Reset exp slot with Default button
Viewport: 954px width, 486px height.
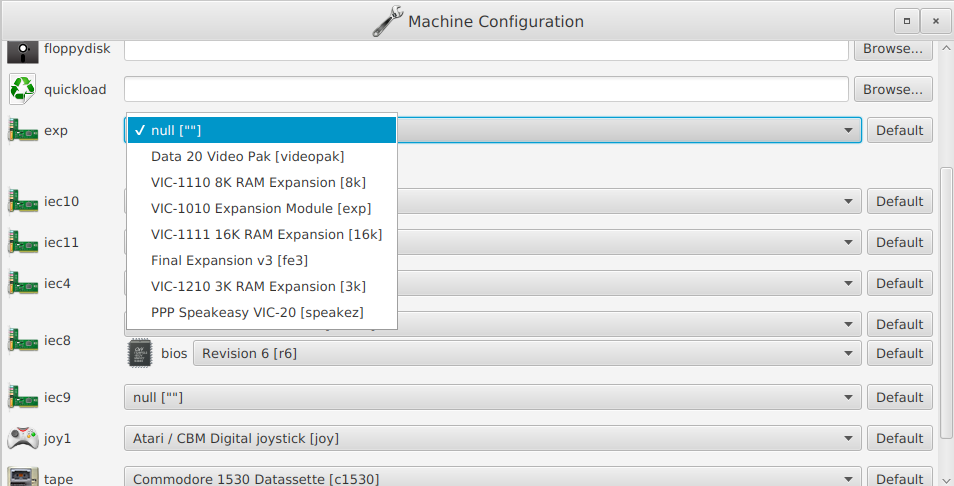click(x=899, y=130)
